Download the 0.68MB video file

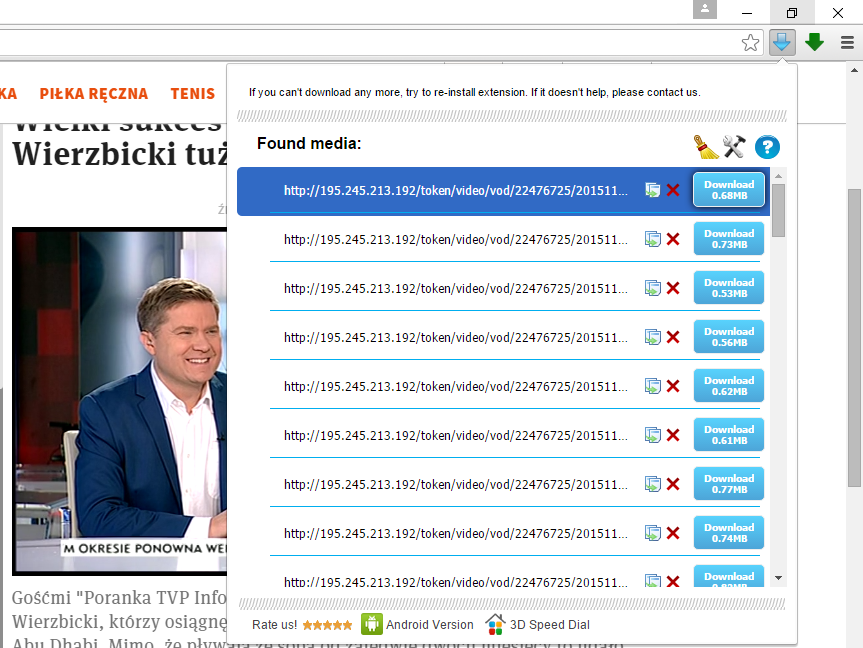click(x=729, y=190)
